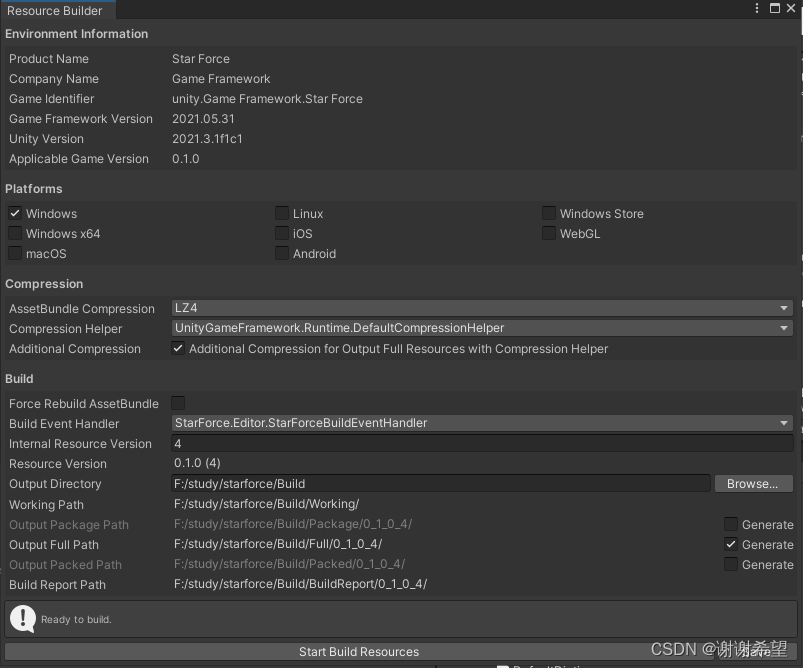Uncheck Additional Compression for output resources
Viewport: 803px width, 668px height.
(x=178, y=348)
